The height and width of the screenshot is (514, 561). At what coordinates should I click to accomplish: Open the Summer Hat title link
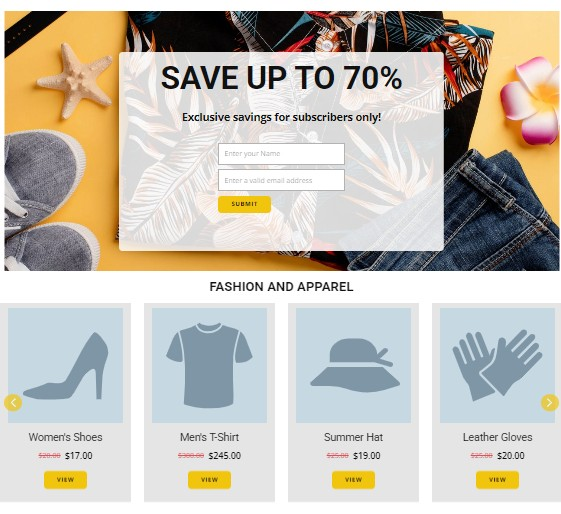click(x=353, y=437)
